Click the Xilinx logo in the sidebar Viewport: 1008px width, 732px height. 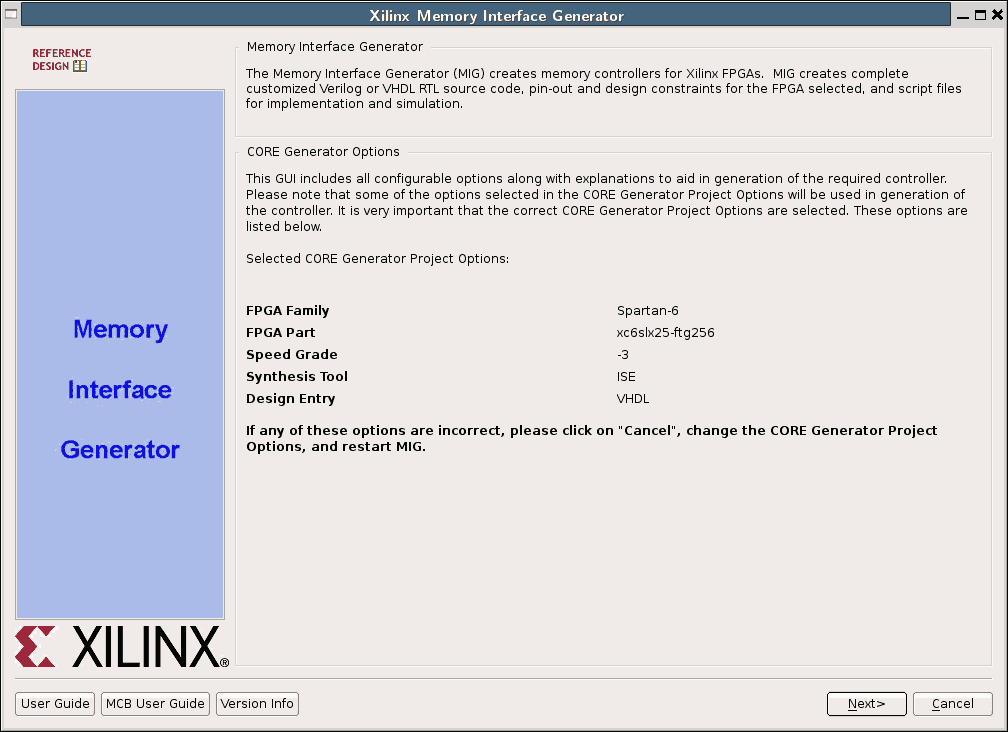click(x=121, y=647)
